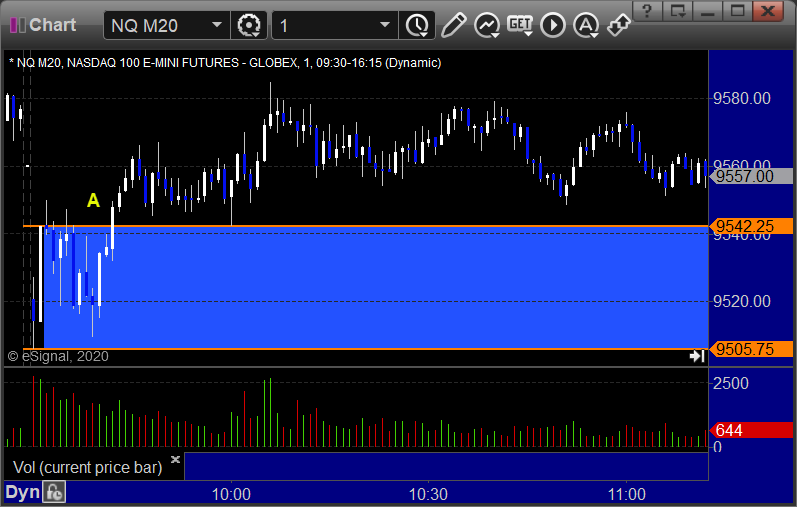Click the bar replay play icon
797x507 pixels.
(553, 25)
